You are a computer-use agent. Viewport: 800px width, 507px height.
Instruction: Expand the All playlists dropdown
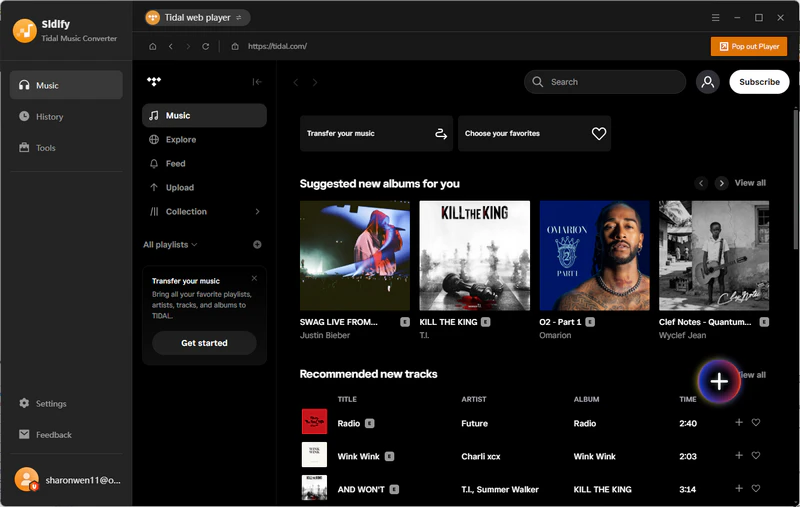point(170,245)
